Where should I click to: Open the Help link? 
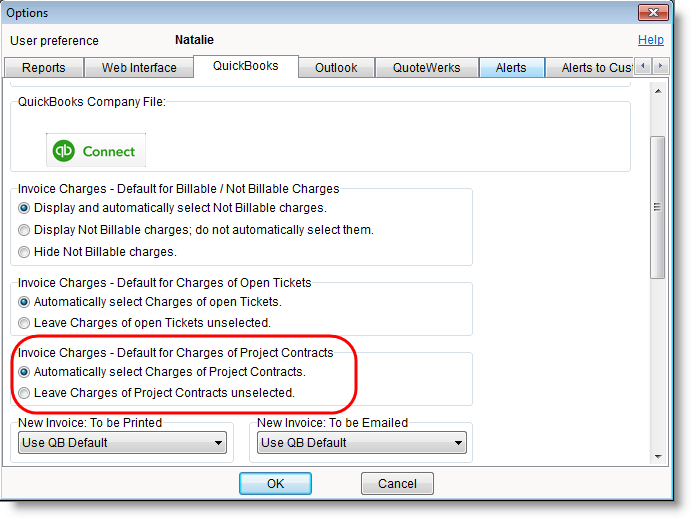[x=650, y=40]
